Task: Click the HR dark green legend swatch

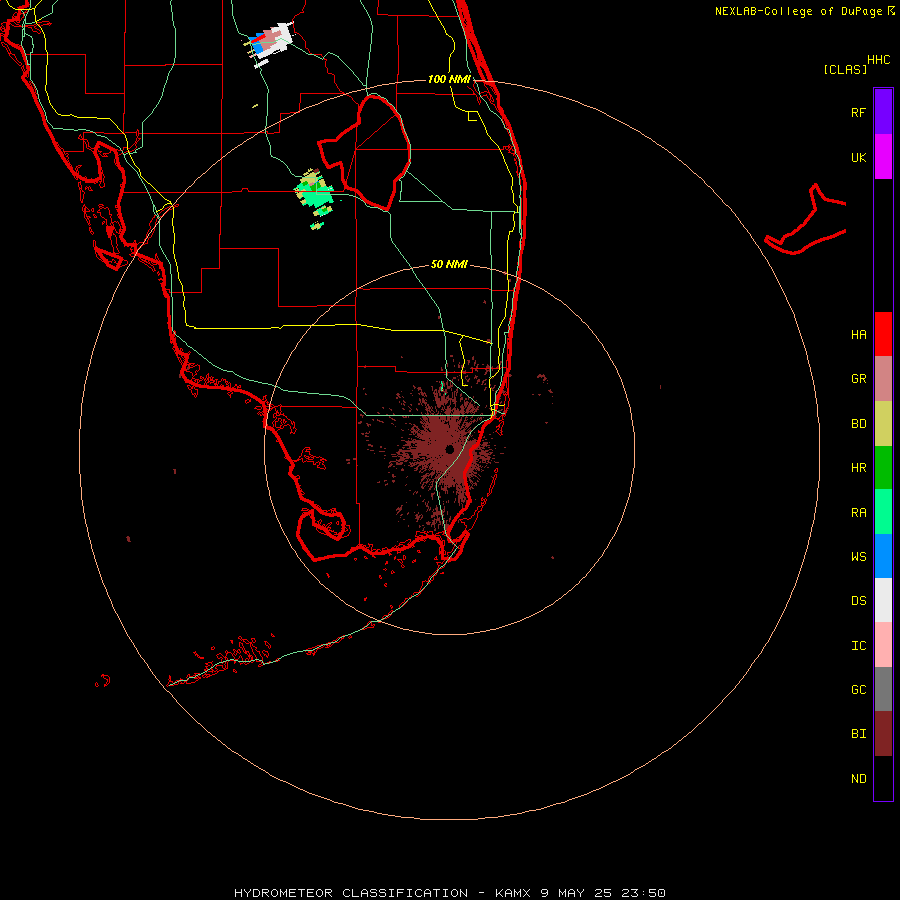Action: coord(883,468)
